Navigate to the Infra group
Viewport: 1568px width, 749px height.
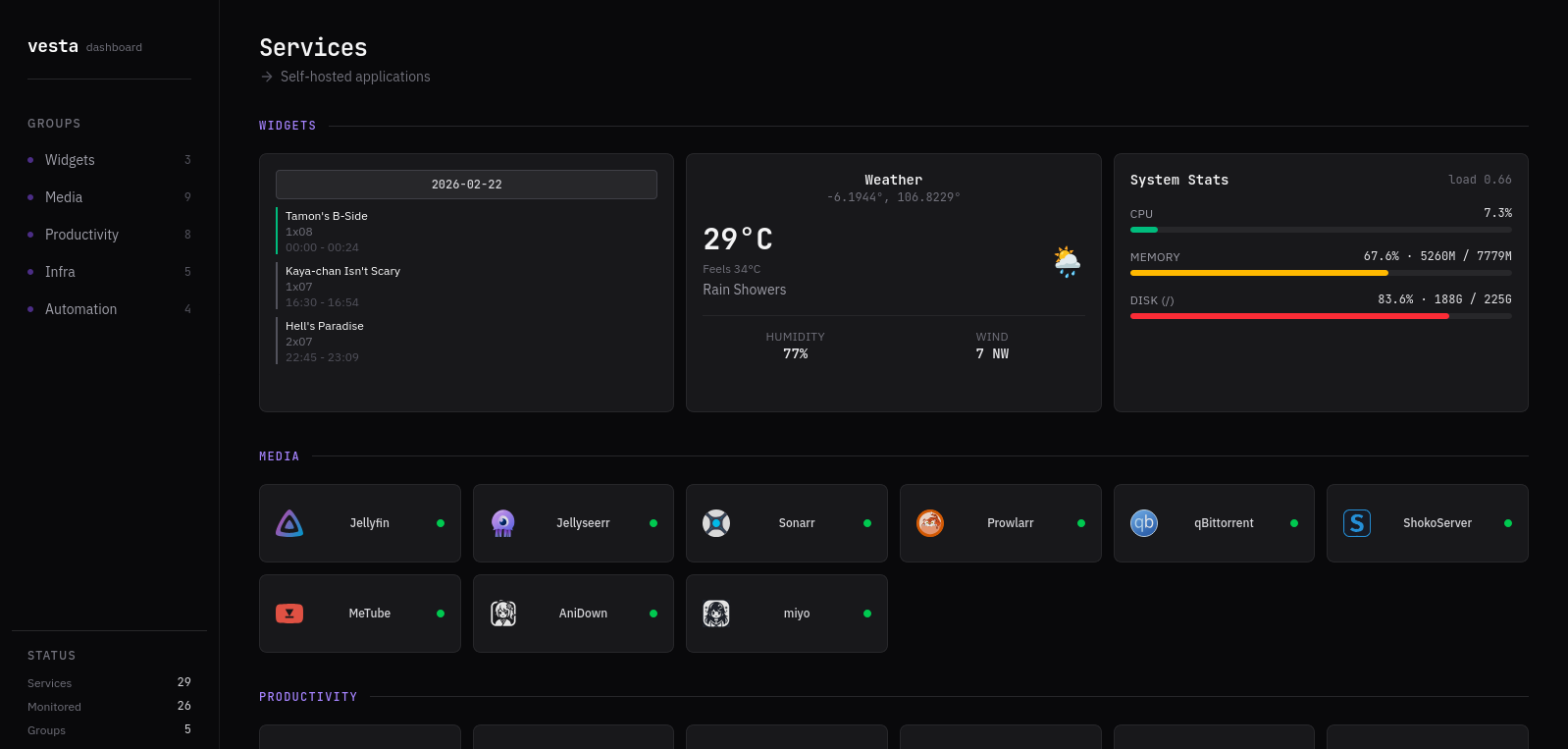click(60, 272)
